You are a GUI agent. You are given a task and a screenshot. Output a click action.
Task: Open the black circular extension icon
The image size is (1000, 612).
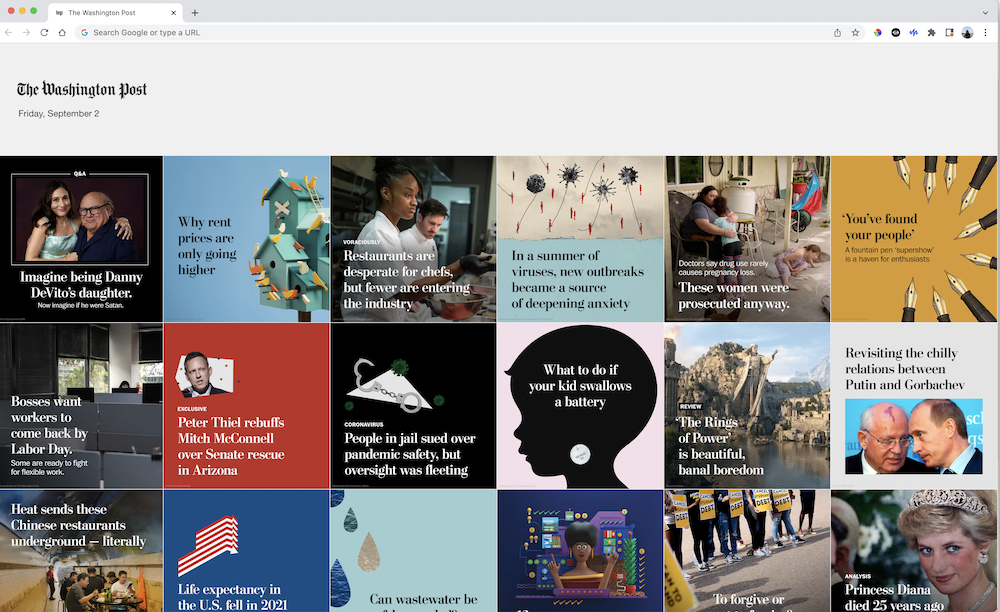point(895,33)
